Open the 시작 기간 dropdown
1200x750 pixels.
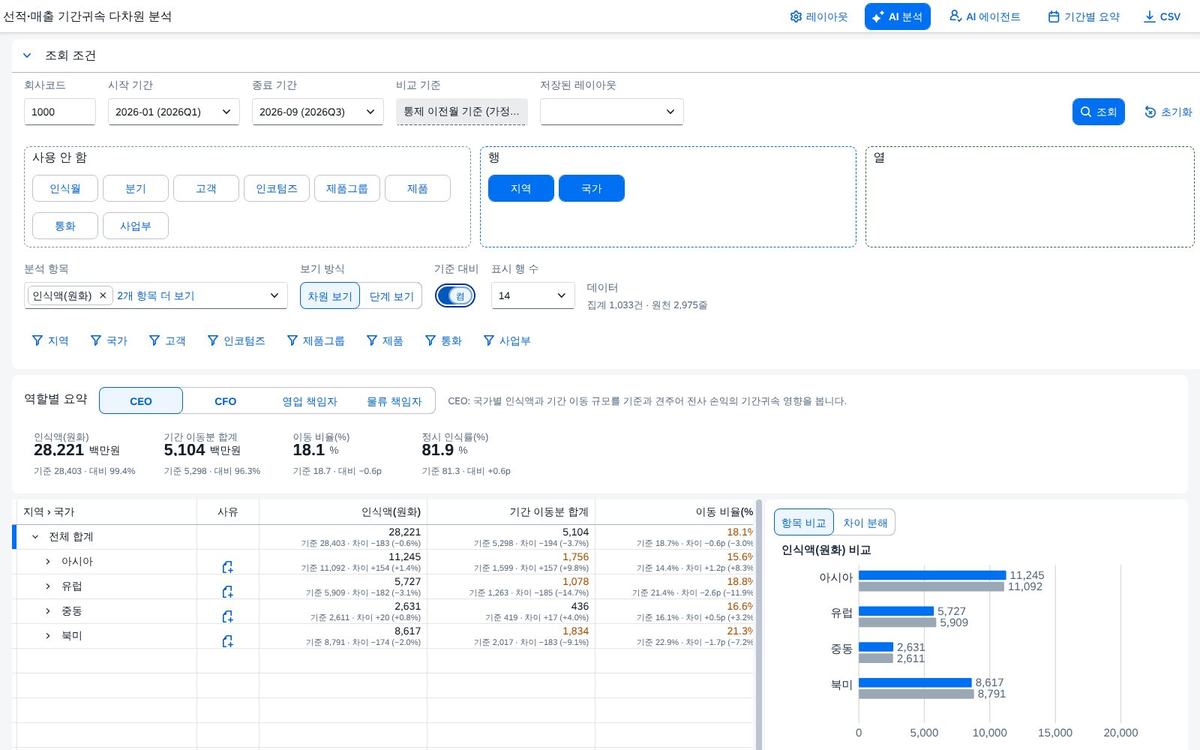pos(174,112)
